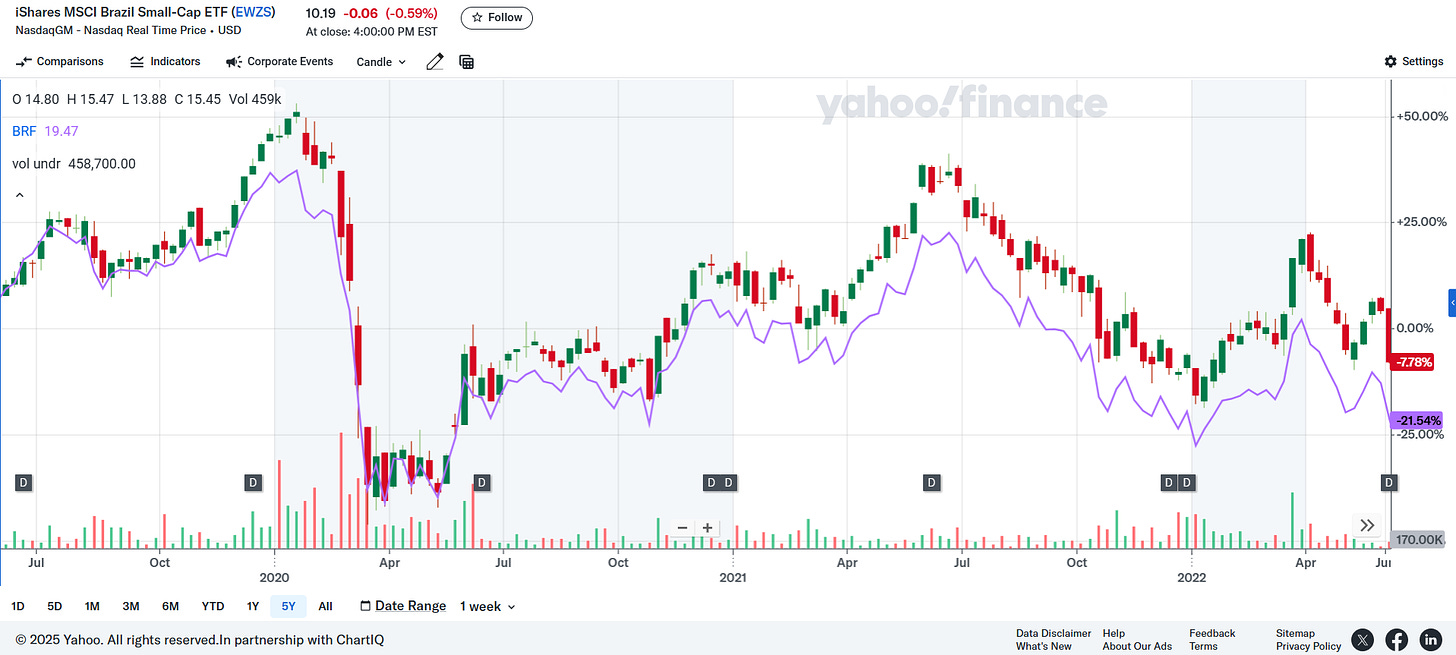
Task: Open the Privacy Policy link
Action: (1308, 646)
